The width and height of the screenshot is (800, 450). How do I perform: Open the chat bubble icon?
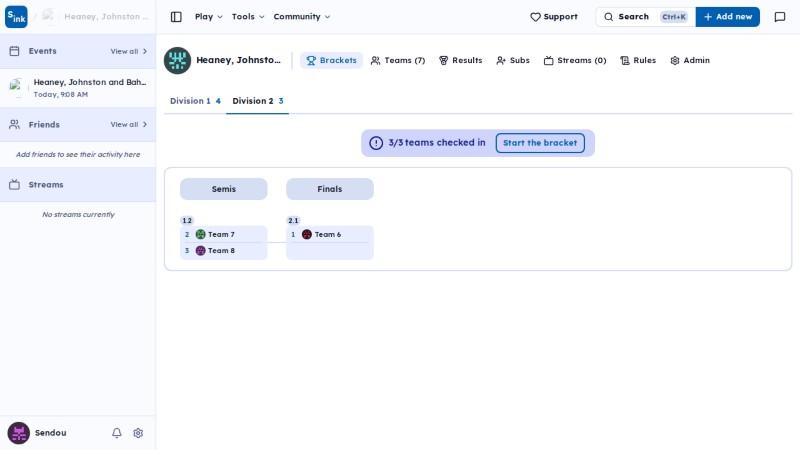(x=780, y=17)
